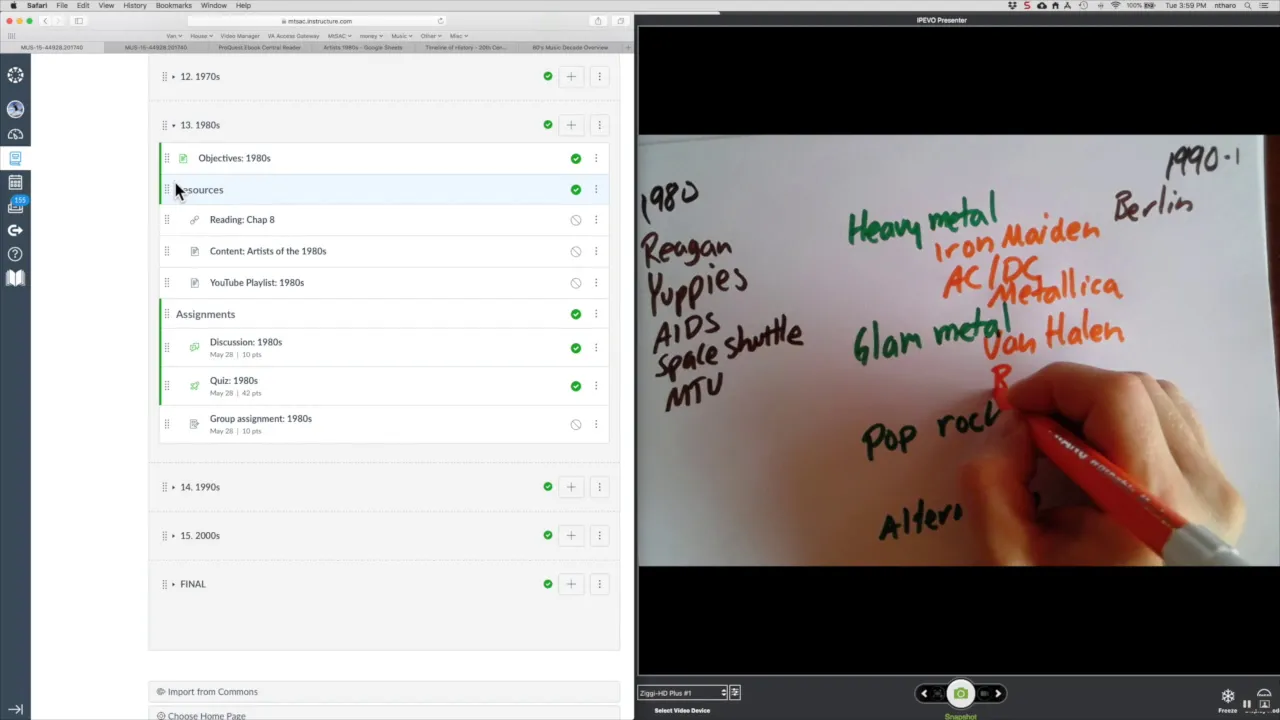
Task: Toggle publish status of Assignments header
Action: (576, 314)
